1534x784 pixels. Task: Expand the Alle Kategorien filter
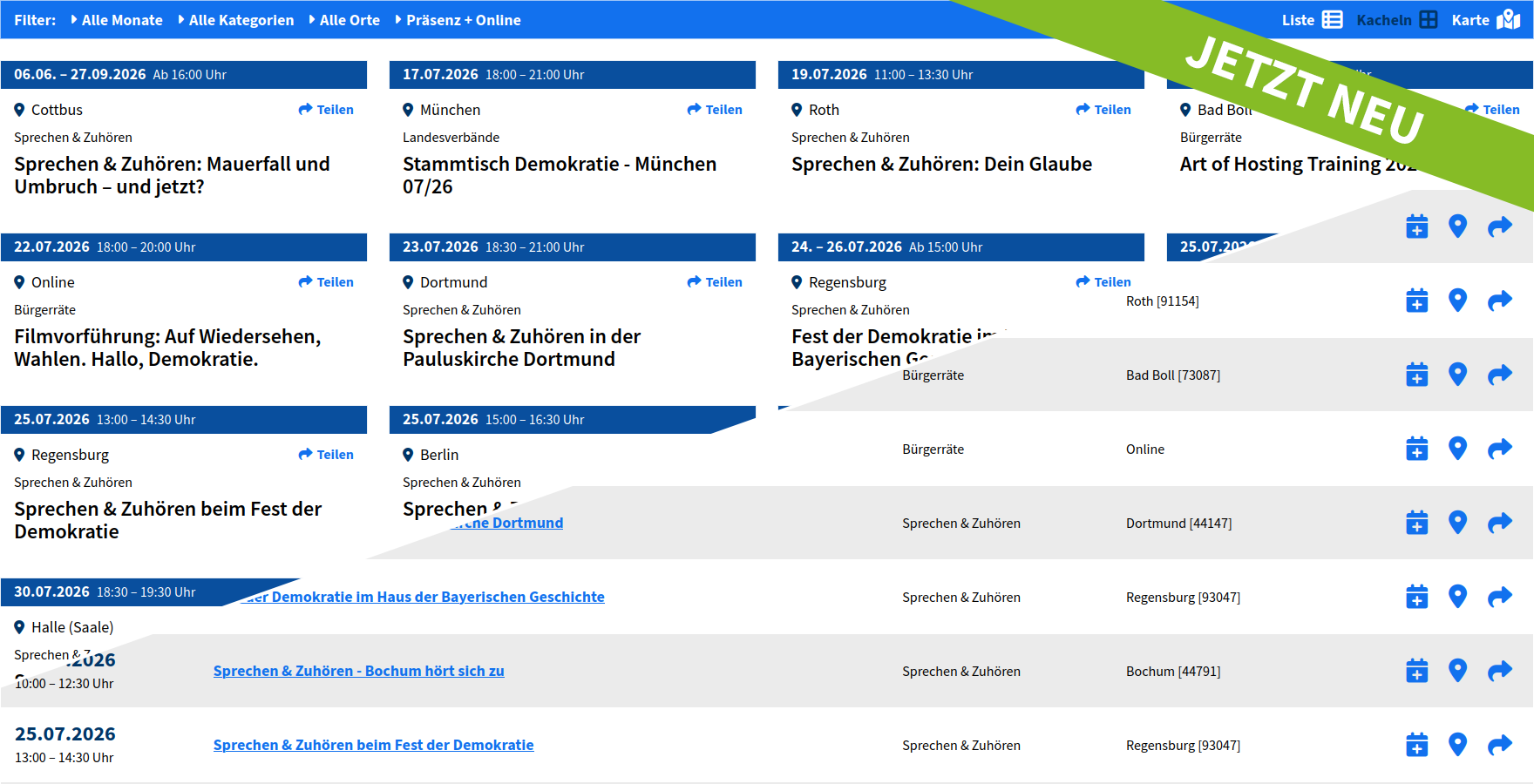tap(236, 20)
